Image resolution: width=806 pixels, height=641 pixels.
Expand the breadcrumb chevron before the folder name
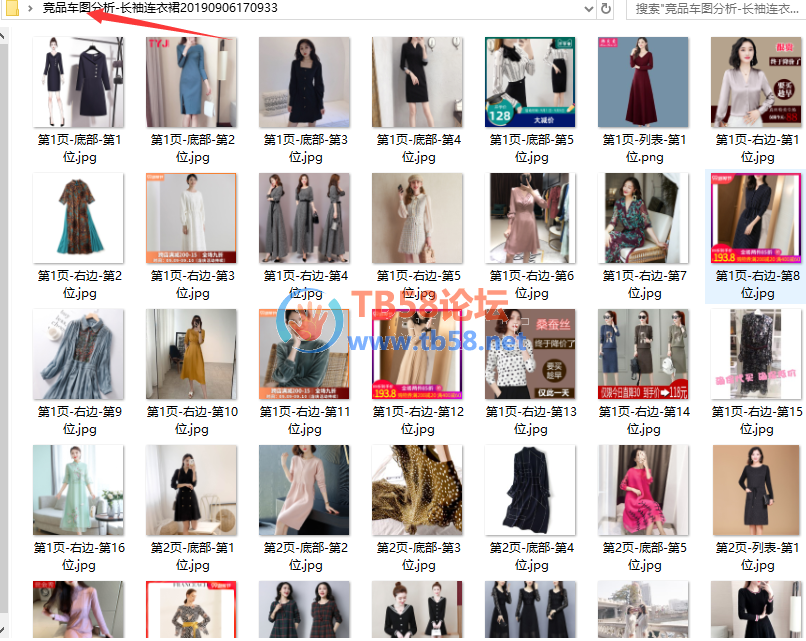(x=30, y=8)
